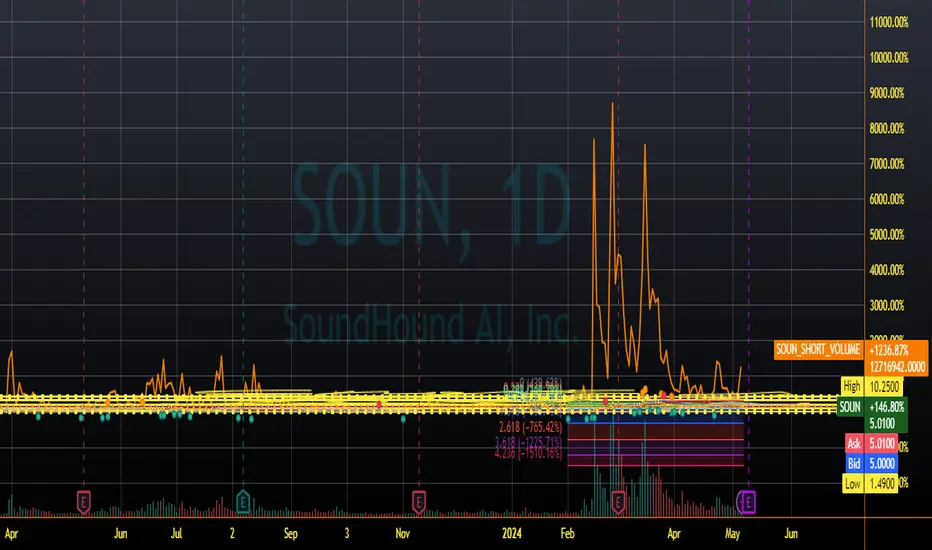This screenshot has width=932, height=550.
Task: Click the 11000.00% price axis label
Action: 889,23
